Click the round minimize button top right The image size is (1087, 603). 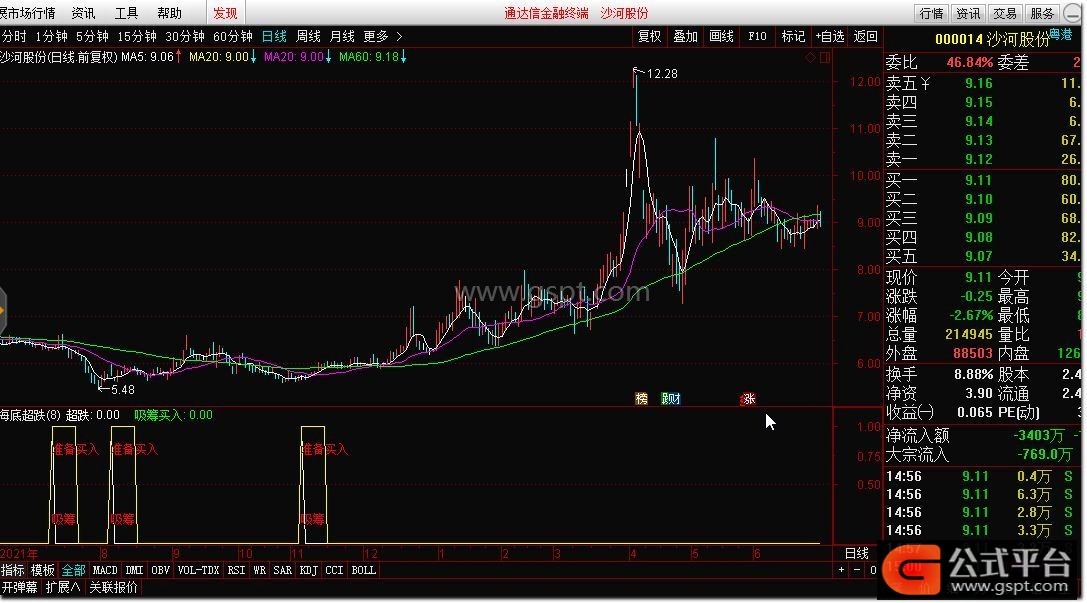1073,13
